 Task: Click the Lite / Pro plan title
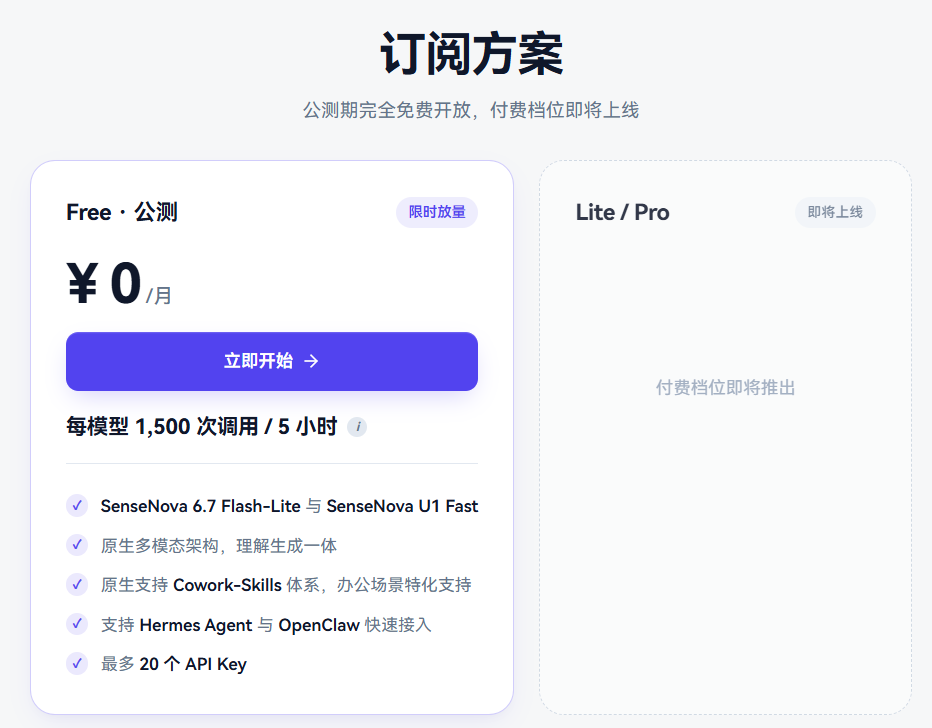click(x=622, y=212)
